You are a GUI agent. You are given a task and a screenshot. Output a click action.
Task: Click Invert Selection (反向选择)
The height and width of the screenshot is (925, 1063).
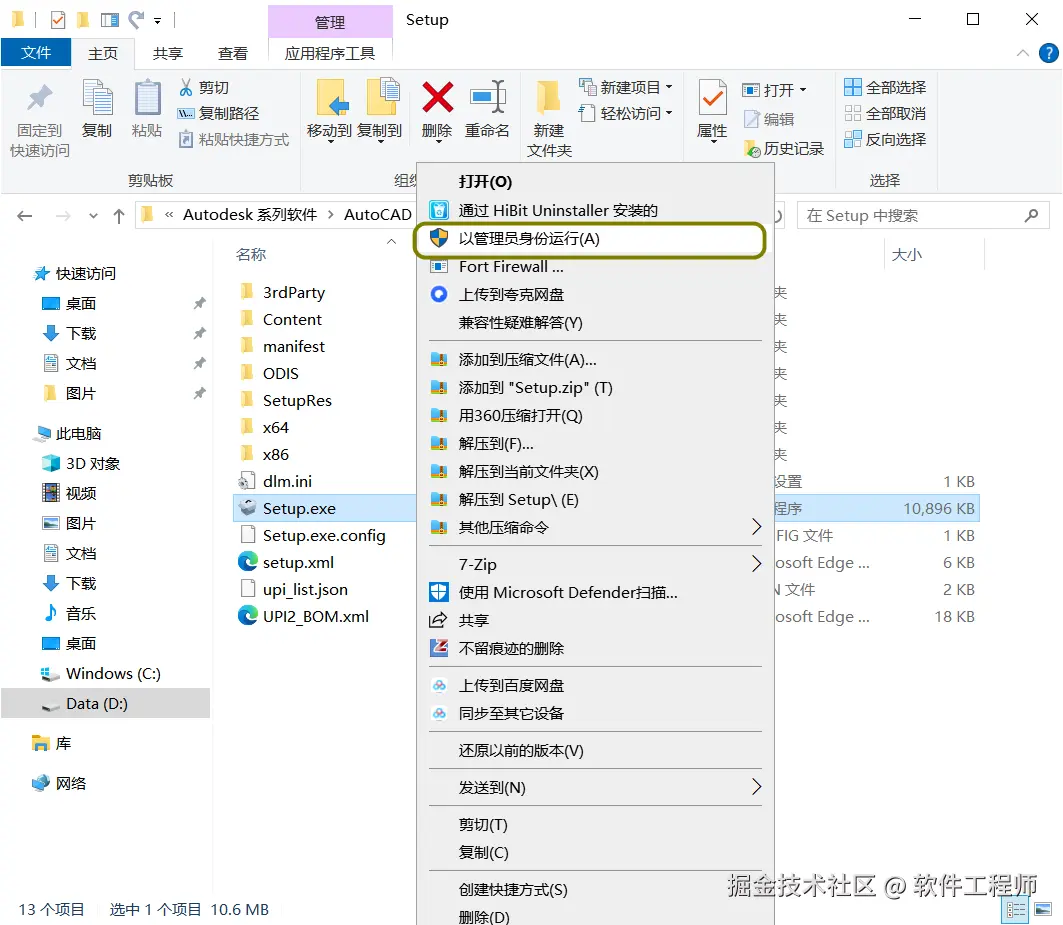pos(885,140)
